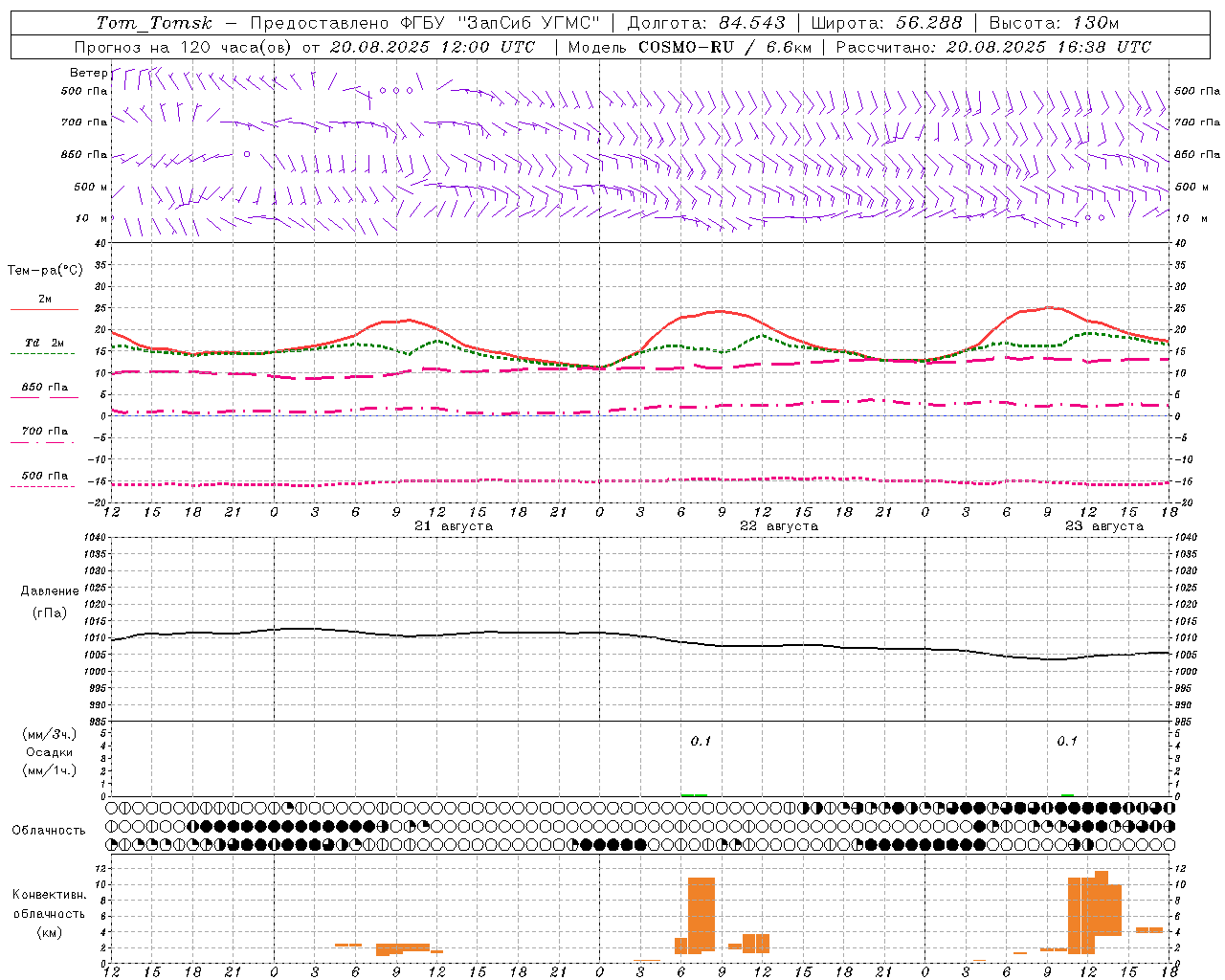Click the '(гПа)' pressure unit label

point(50,613)
